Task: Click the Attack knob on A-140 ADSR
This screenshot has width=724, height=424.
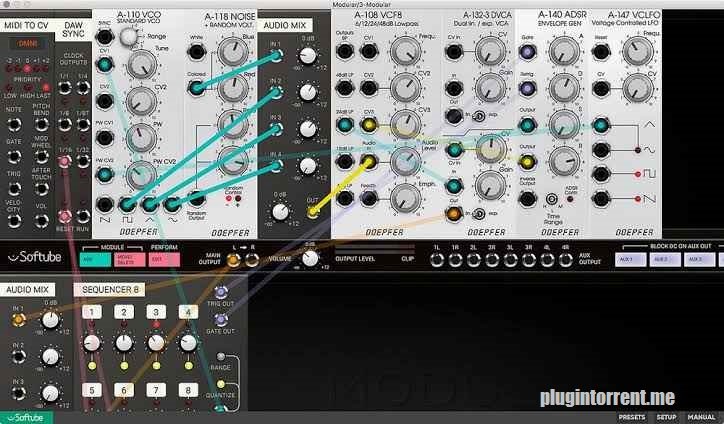Action: click(564, 51)
